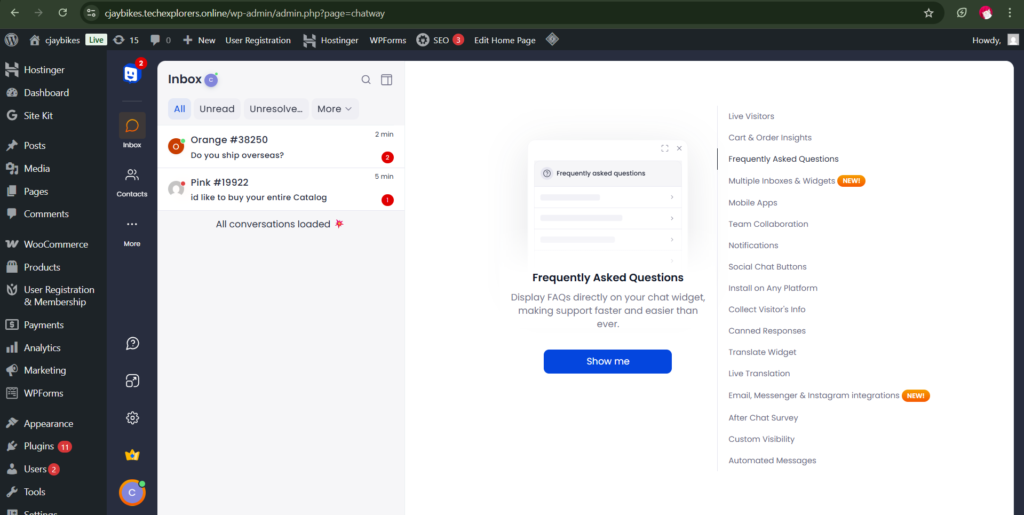Open the help chat bubble icon
Image resolution: width=1024 pixels, height=515 pixels.
(x=132, y=343)
